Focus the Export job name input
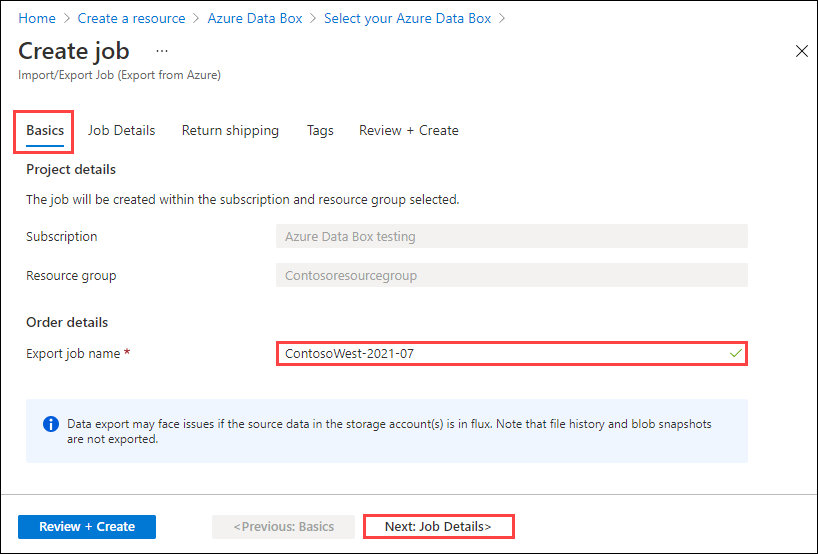818x554 pixels. 512,354
